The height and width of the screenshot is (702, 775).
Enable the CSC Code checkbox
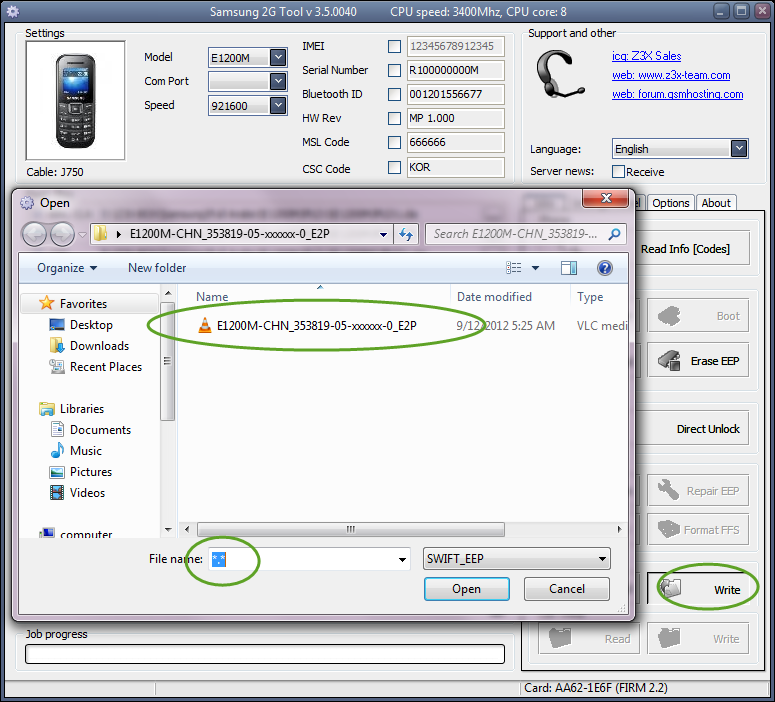tap(394, 167)
